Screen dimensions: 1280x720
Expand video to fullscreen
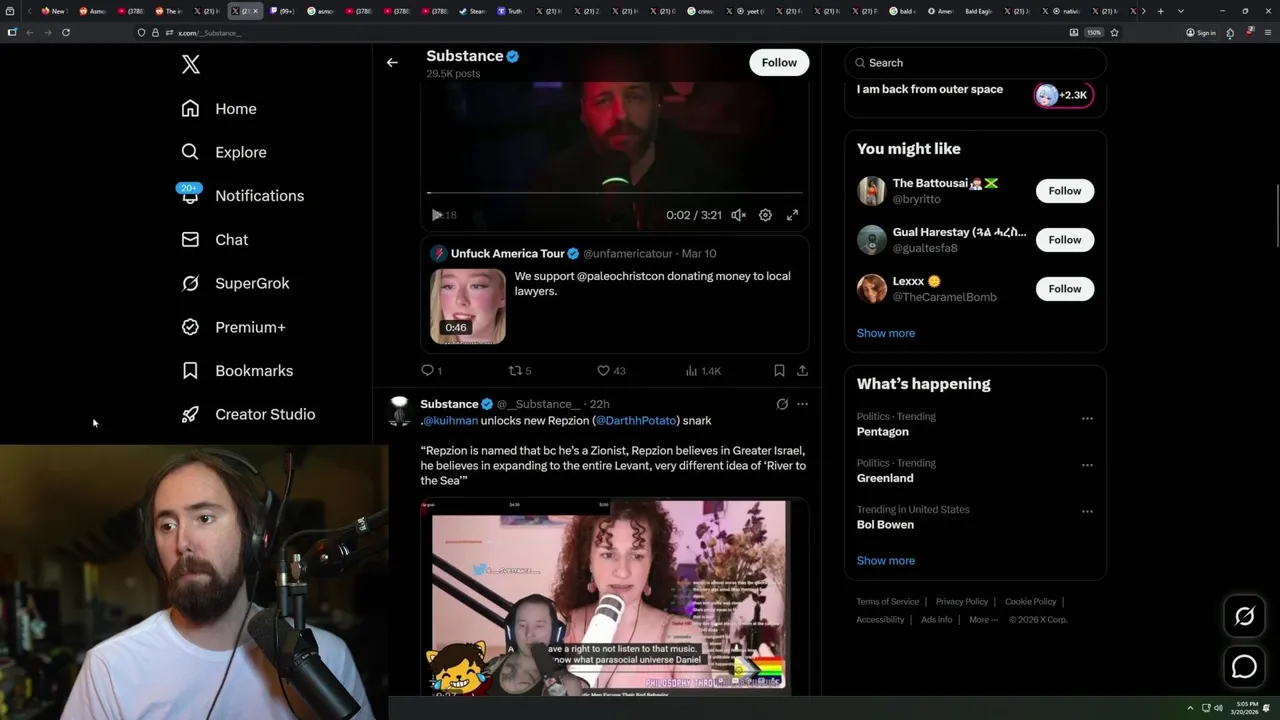[792, 215]
